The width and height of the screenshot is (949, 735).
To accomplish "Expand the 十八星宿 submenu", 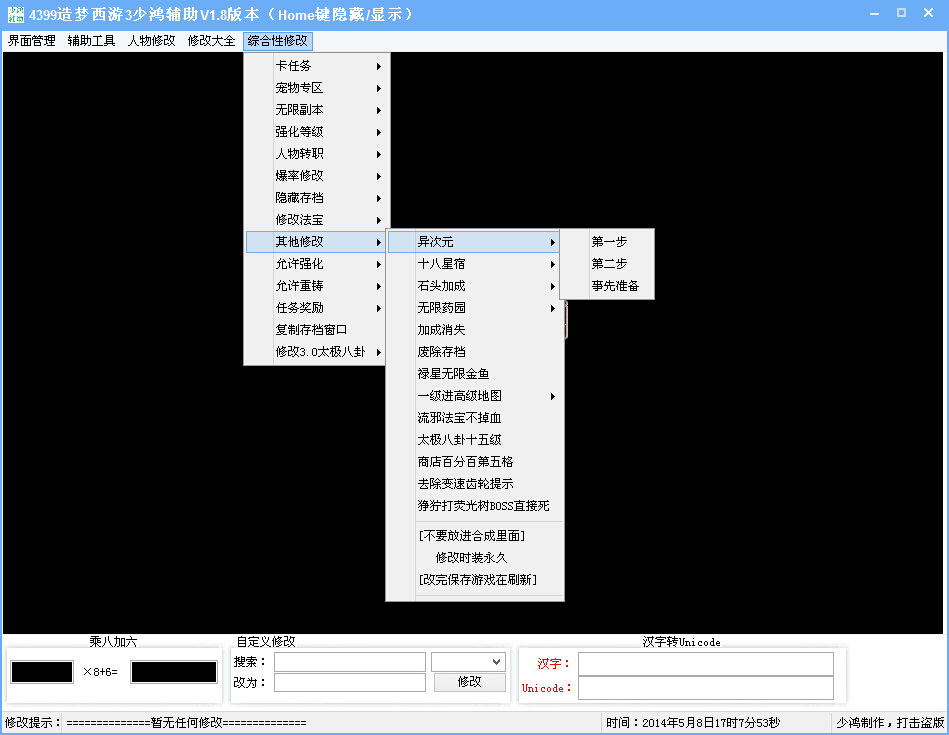I will point(474,264).
